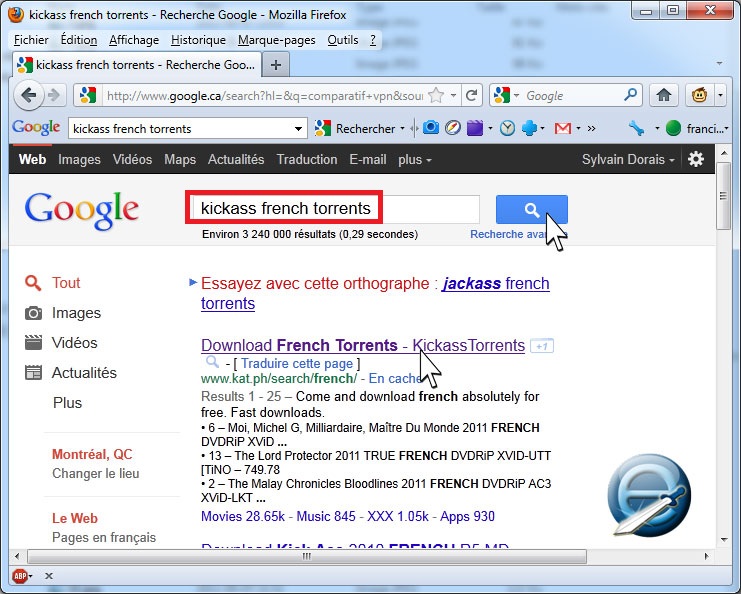Click the clock icon on the Google Toolbar
Screen dimensions: 741x594
coord(507,128)
